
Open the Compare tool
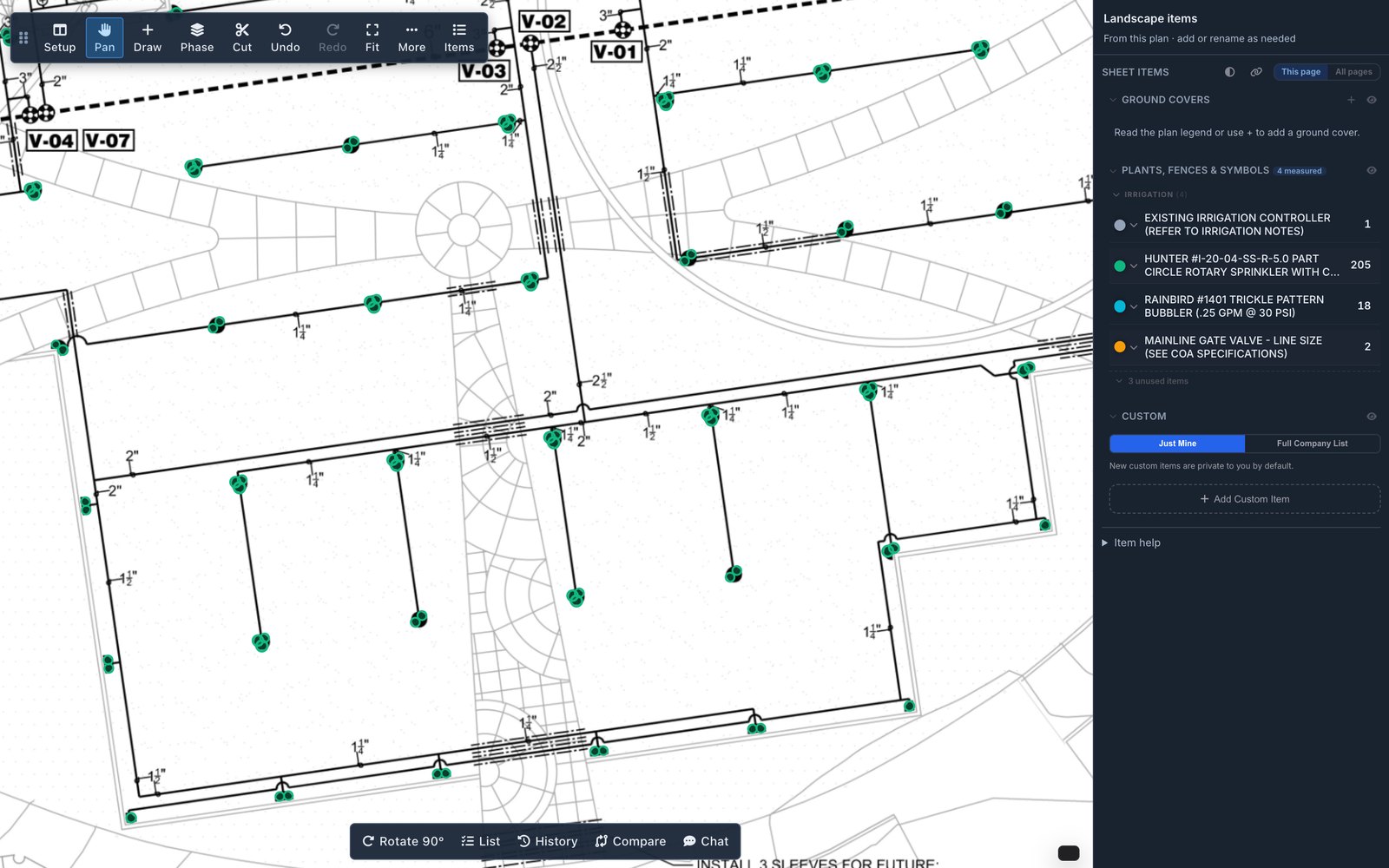[x=631, y=841]
